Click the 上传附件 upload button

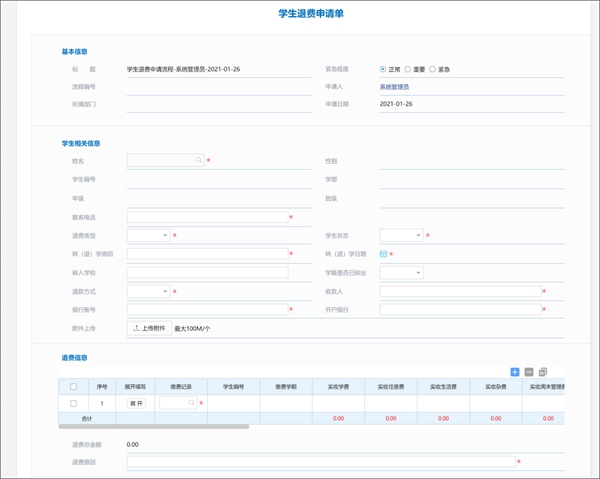(149, 328)
